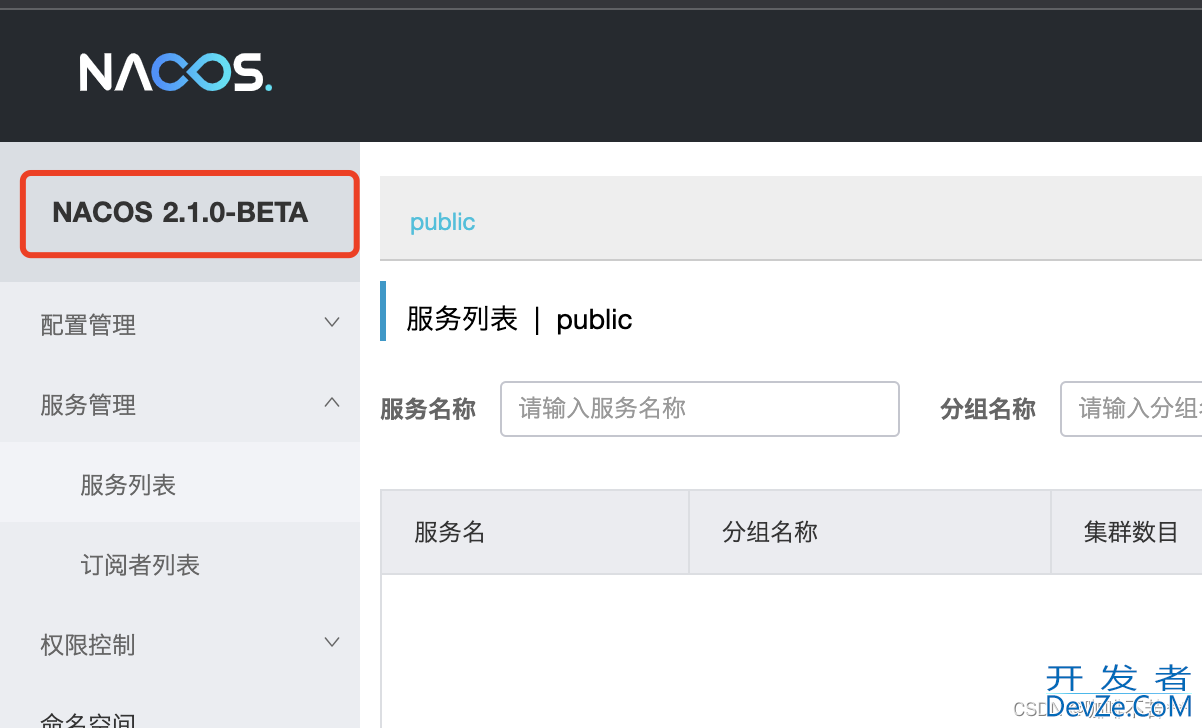The height and width of the screenshot is (728, 1202).
Task: Click the 集群数目 column header
Action: (x=1127, y=532)
